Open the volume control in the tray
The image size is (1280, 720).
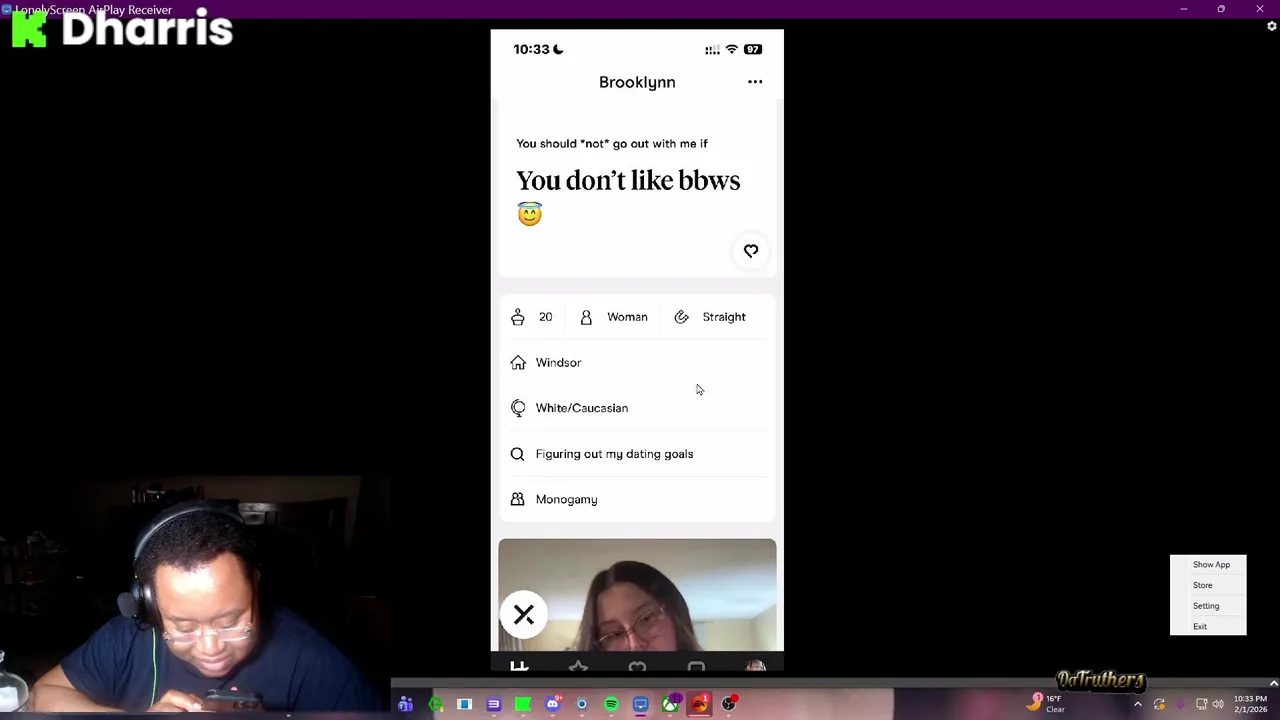tap(1218, 704)
